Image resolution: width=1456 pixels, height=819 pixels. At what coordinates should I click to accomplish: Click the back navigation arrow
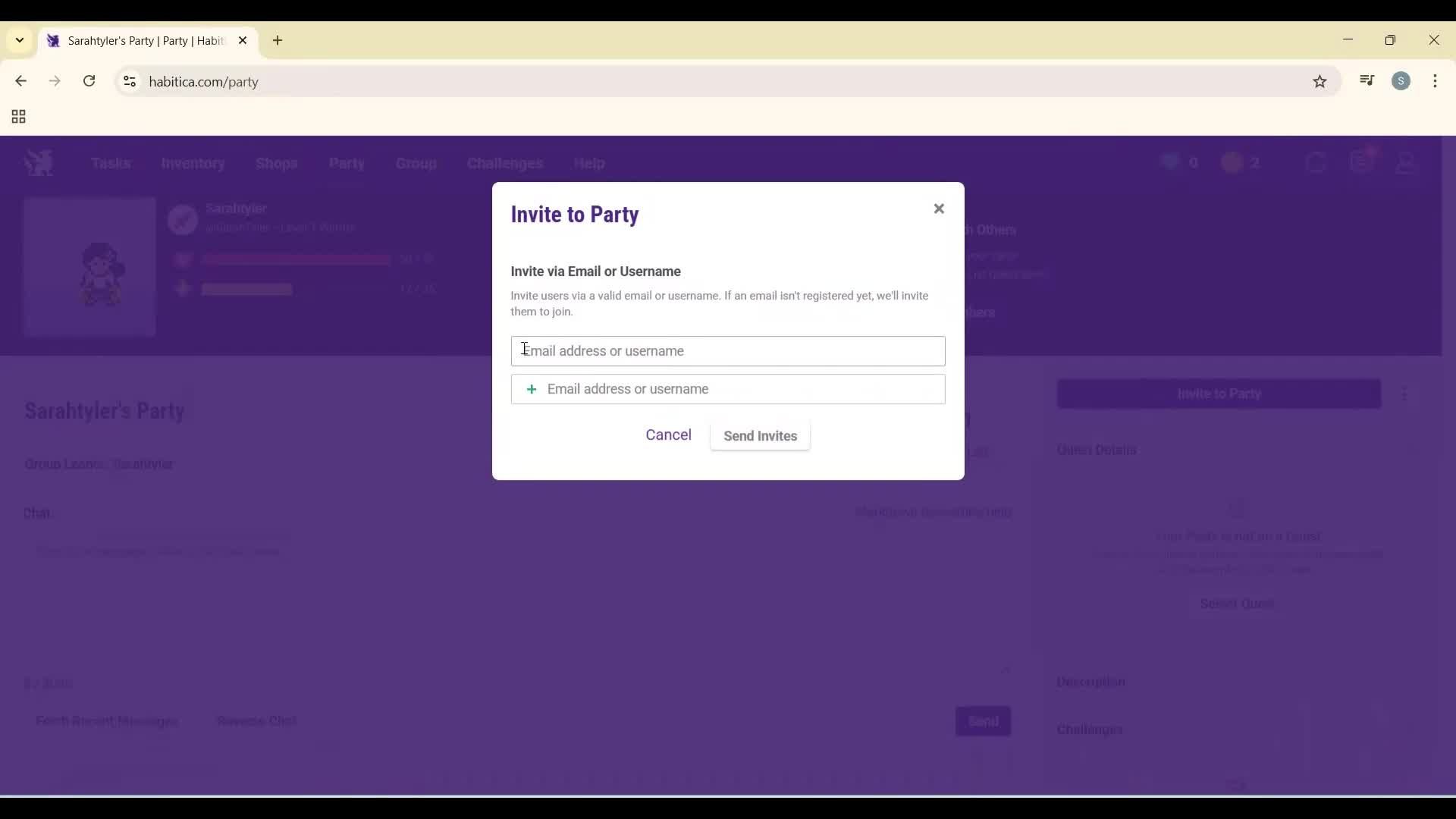coord(20,80)
